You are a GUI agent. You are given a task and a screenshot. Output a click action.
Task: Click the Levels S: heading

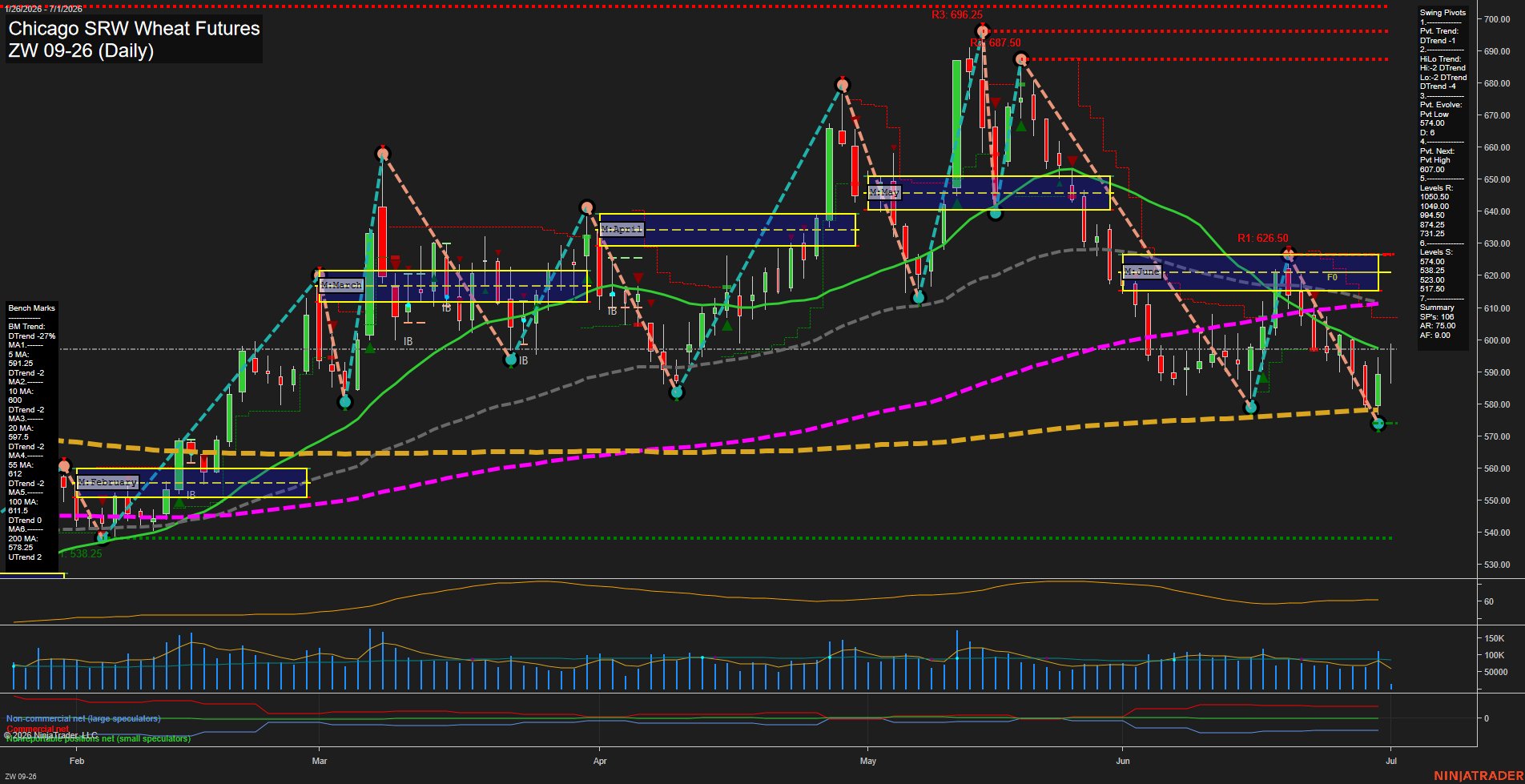(1436, 252)
